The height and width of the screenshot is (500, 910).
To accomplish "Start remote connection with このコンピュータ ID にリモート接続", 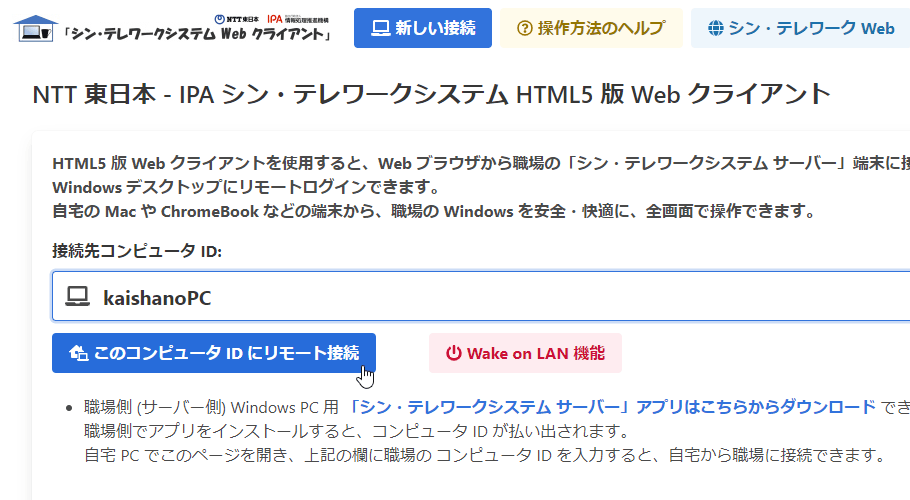I will [x=214, y=353].
